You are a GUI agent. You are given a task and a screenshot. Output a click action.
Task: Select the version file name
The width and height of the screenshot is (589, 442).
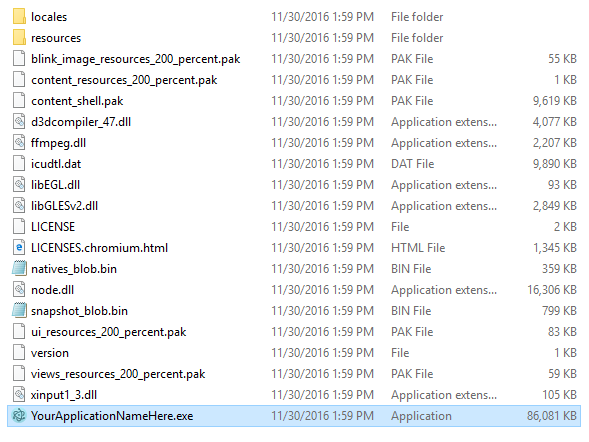pyautogui.click(x=50, y=353)
